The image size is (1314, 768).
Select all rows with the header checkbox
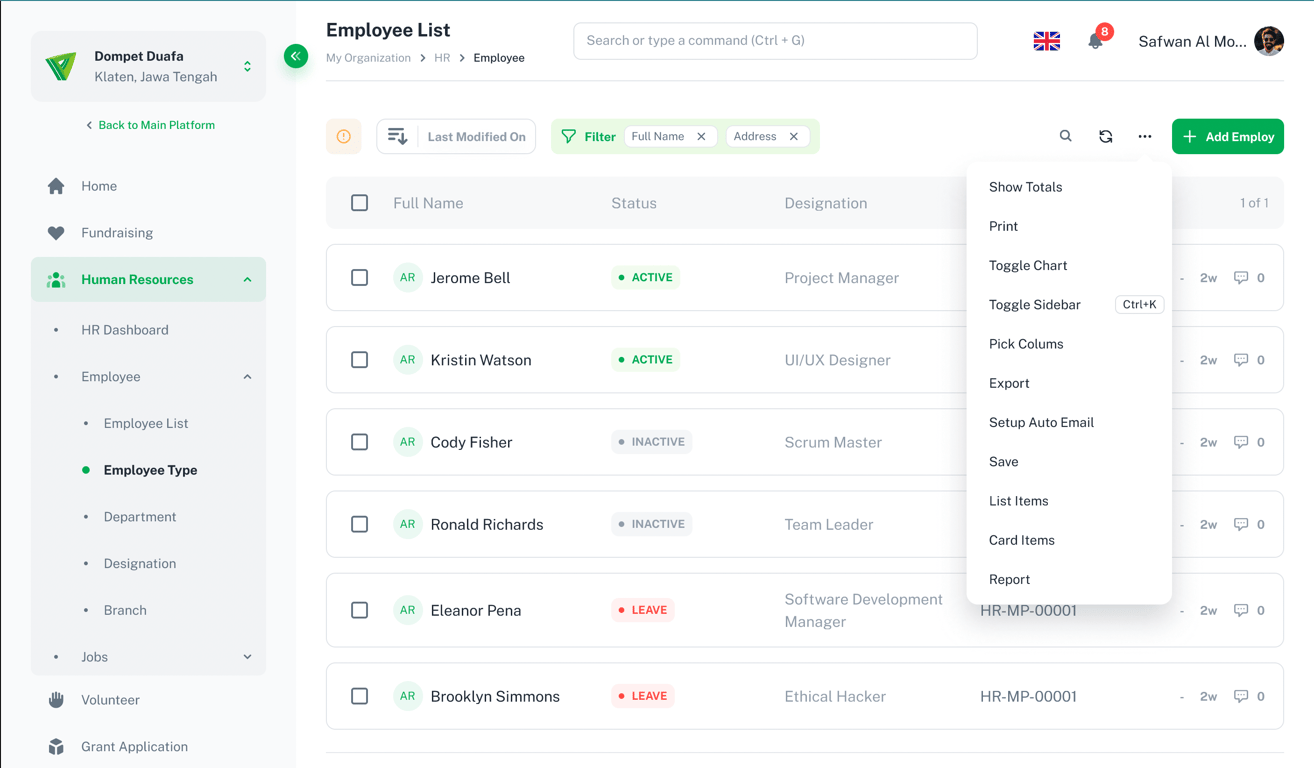[x=359, y=203]
